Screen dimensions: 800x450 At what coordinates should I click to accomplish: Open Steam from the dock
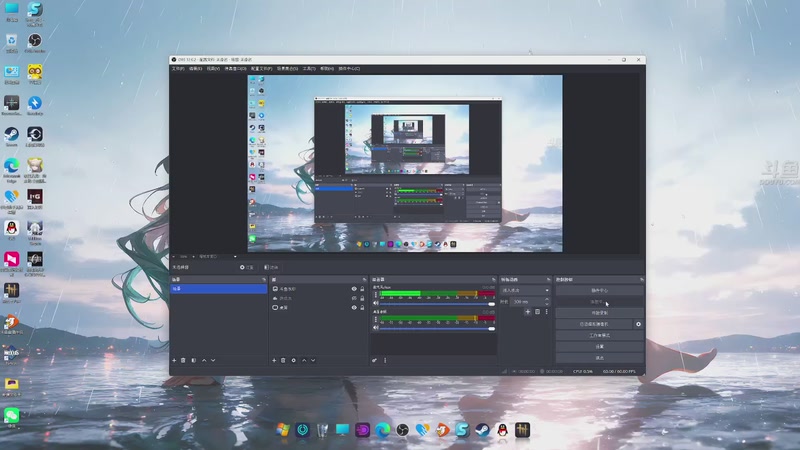point(483,430)
